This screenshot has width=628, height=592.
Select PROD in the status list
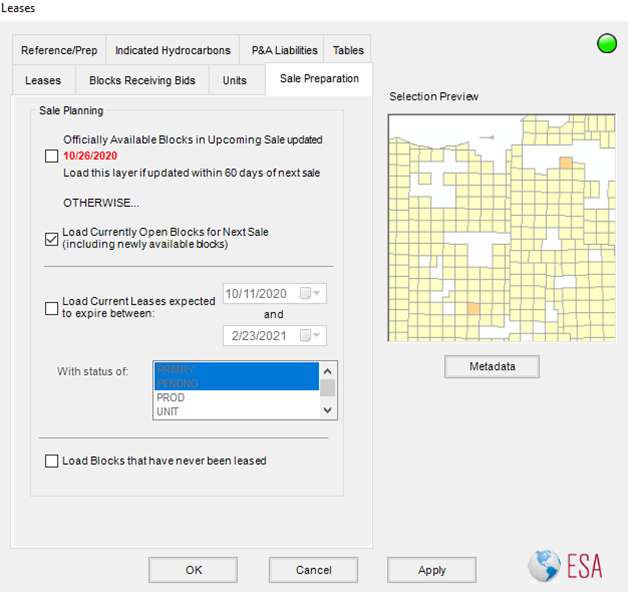pyautogui.click(x=170, y=398)
